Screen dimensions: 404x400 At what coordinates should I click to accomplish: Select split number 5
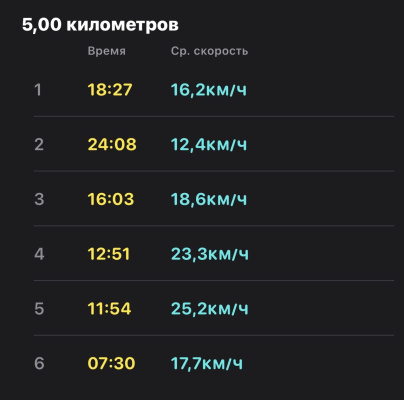(x=39, y=309)
